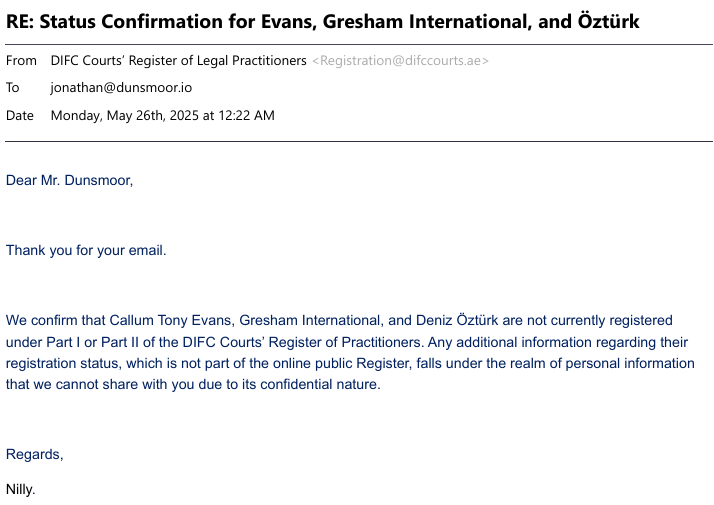Click the Monday, May 26th, 2025 timestamp
Image resolution: width=714 pixels, height=505 pixels.
(162, 115)
